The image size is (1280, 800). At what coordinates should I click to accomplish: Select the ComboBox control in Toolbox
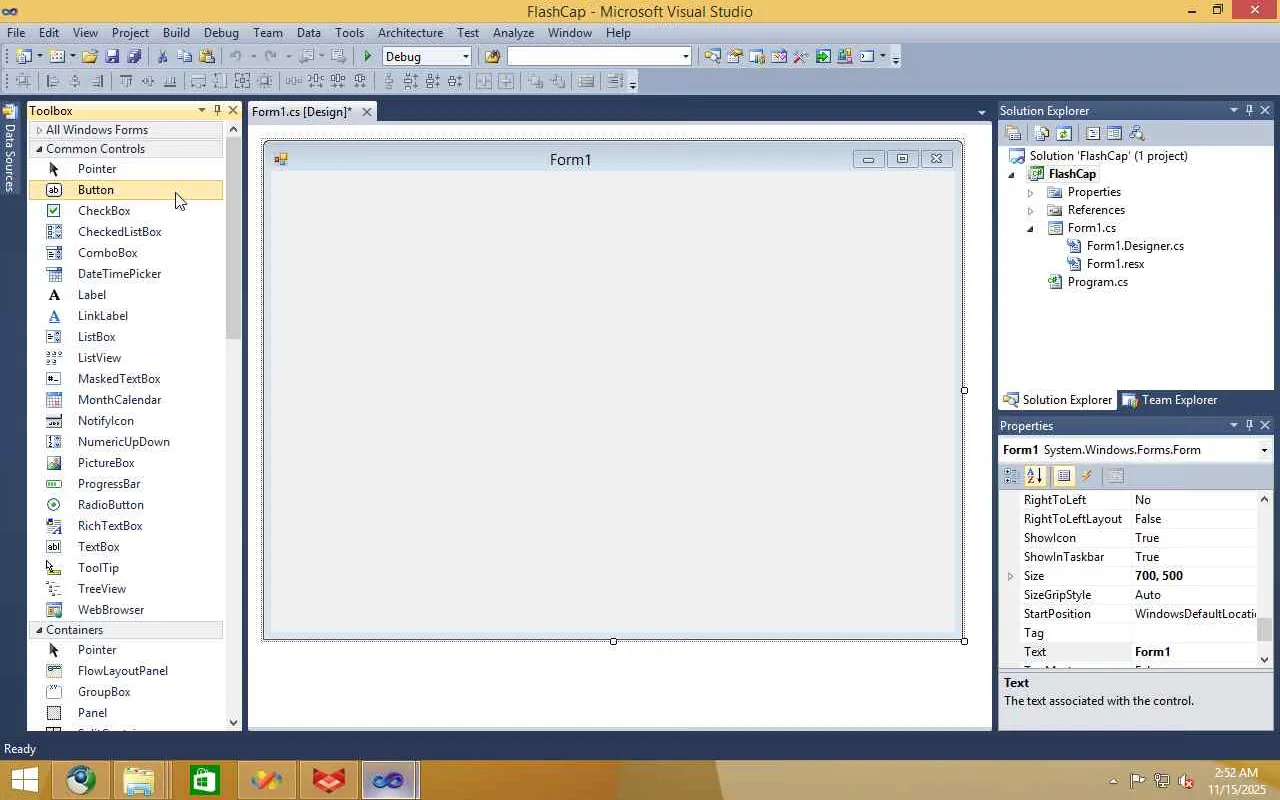125,253
